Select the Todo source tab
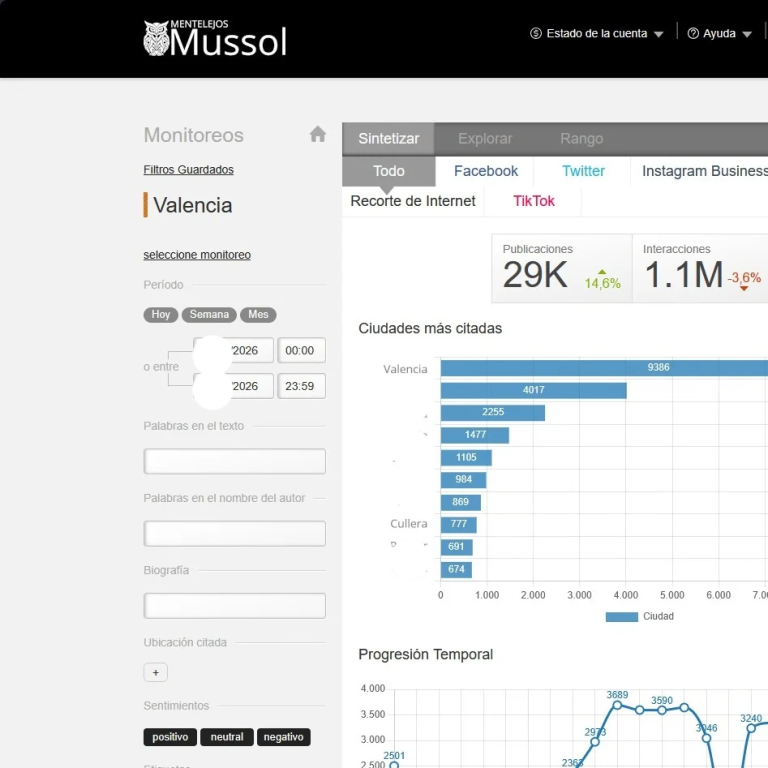This screenshot has width=768, height=768. [x=388, y=171]
